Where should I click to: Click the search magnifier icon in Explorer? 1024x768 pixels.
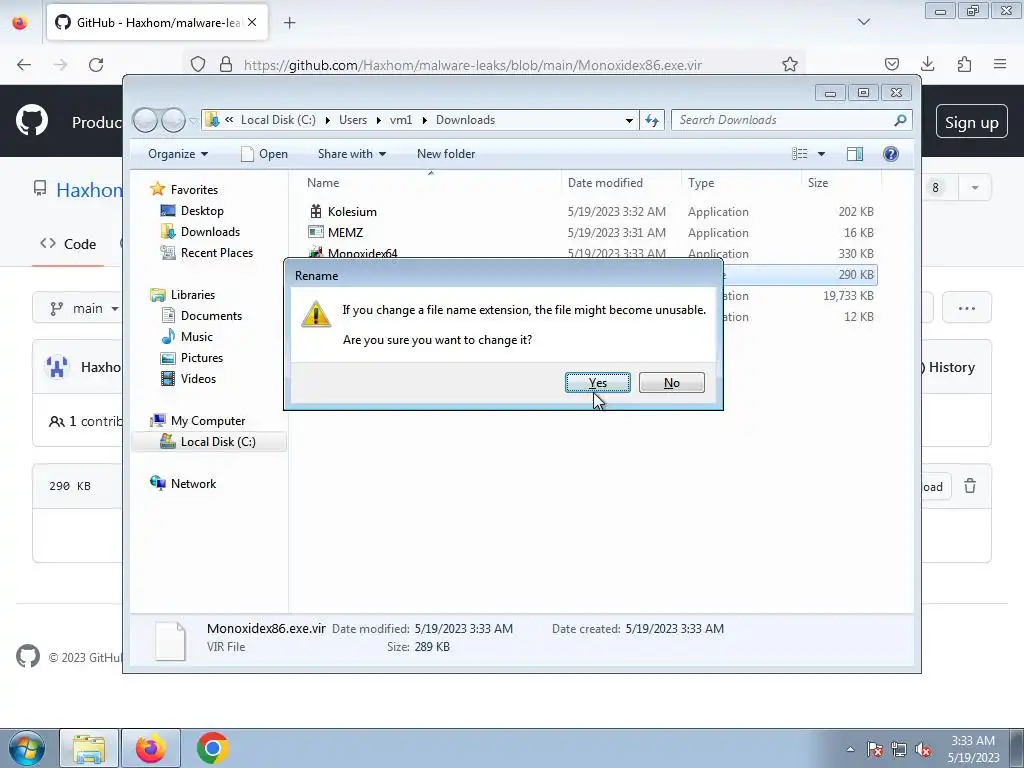(900, 120)
